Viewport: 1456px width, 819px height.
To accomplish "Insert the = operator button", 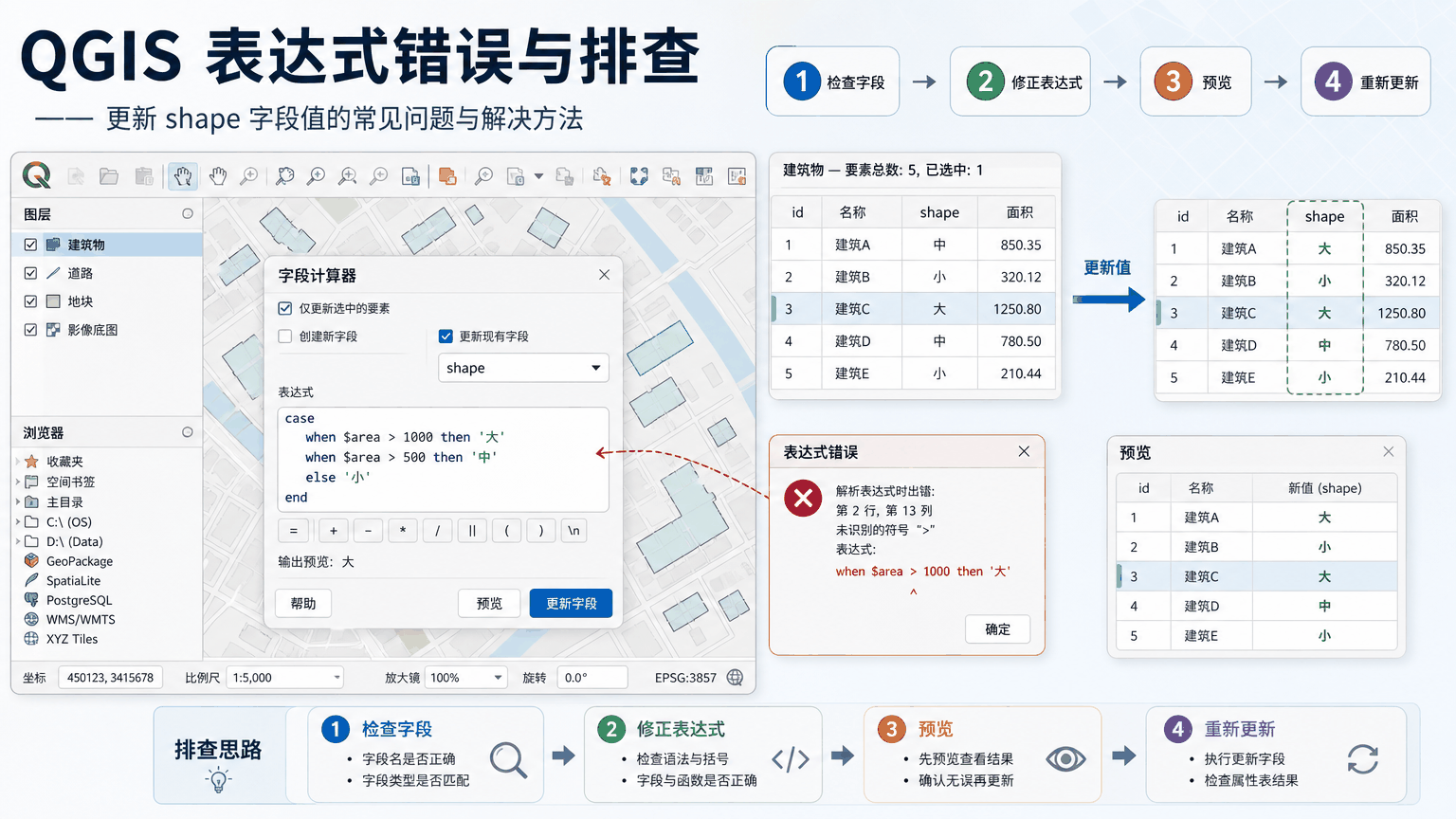I will tap(293, 531).
